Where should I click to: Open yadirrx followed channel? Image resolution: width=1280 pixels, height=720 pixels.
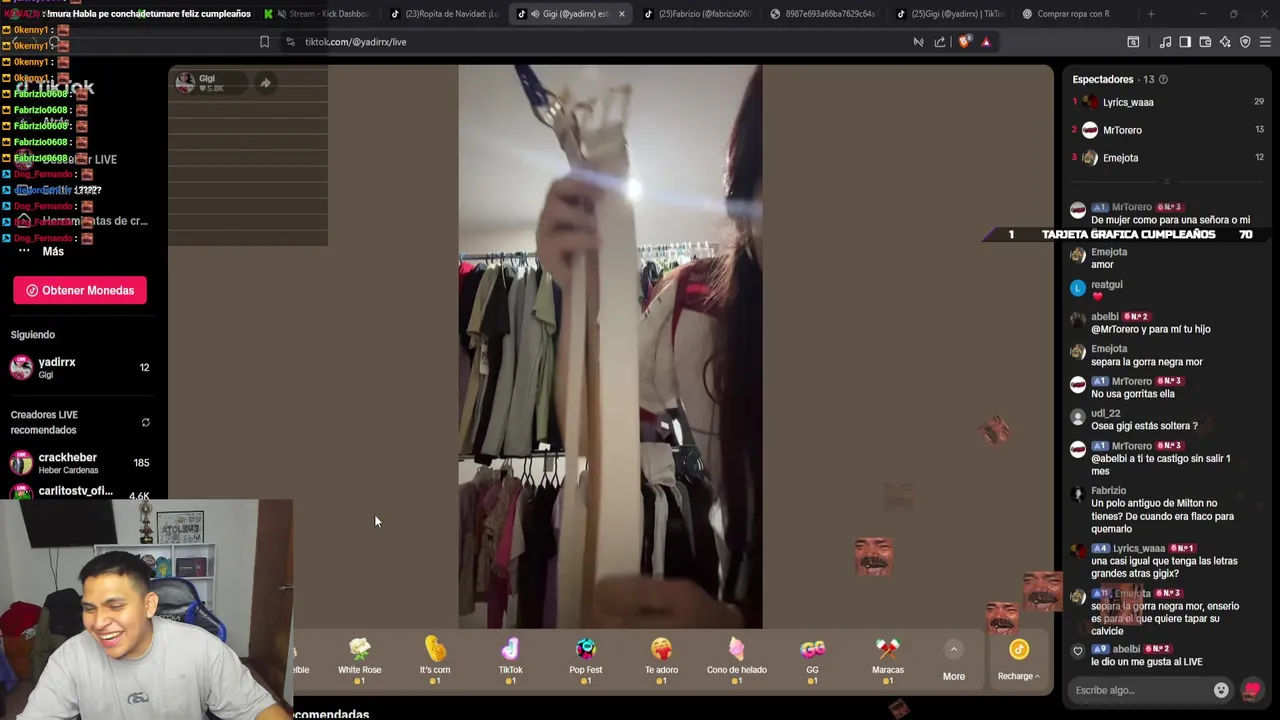80,368
